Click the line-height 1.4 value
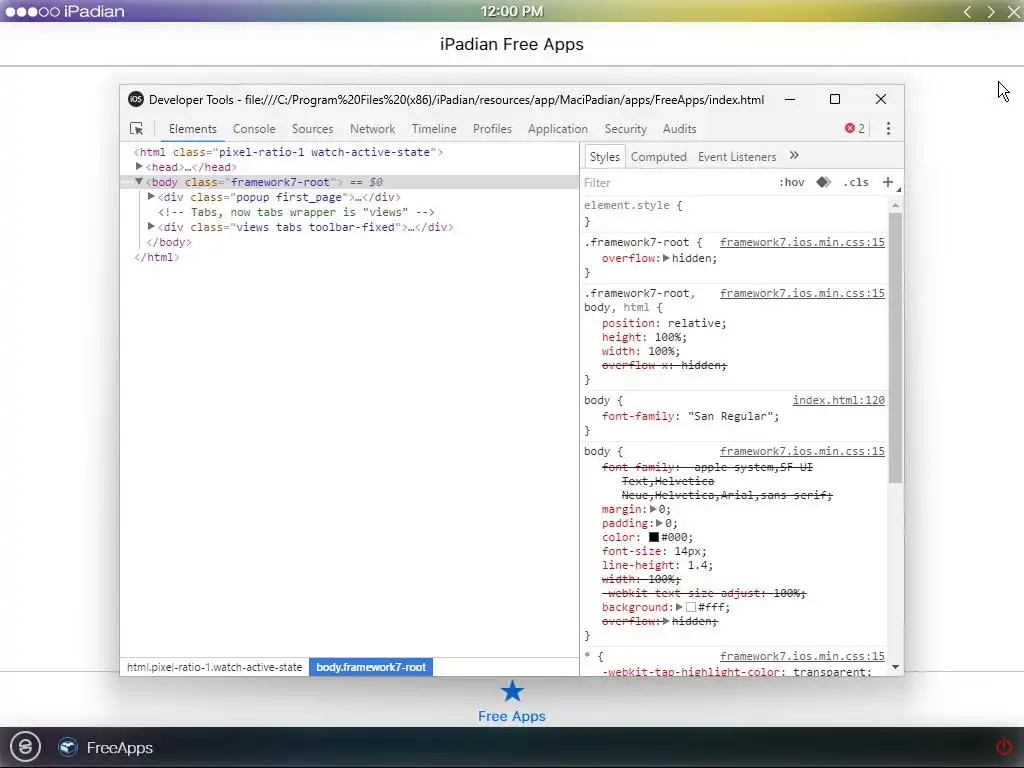 coord(696,565)
